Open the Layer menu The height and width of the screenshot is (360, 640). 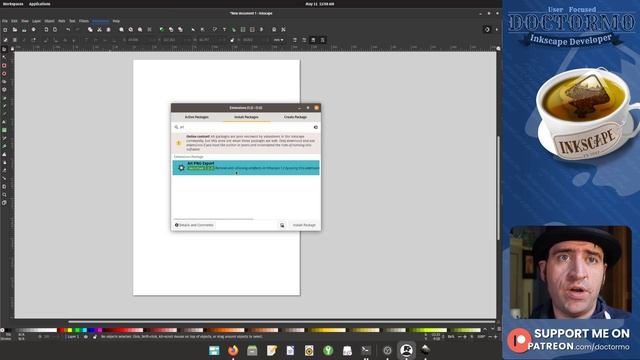[x=37, y=21]
